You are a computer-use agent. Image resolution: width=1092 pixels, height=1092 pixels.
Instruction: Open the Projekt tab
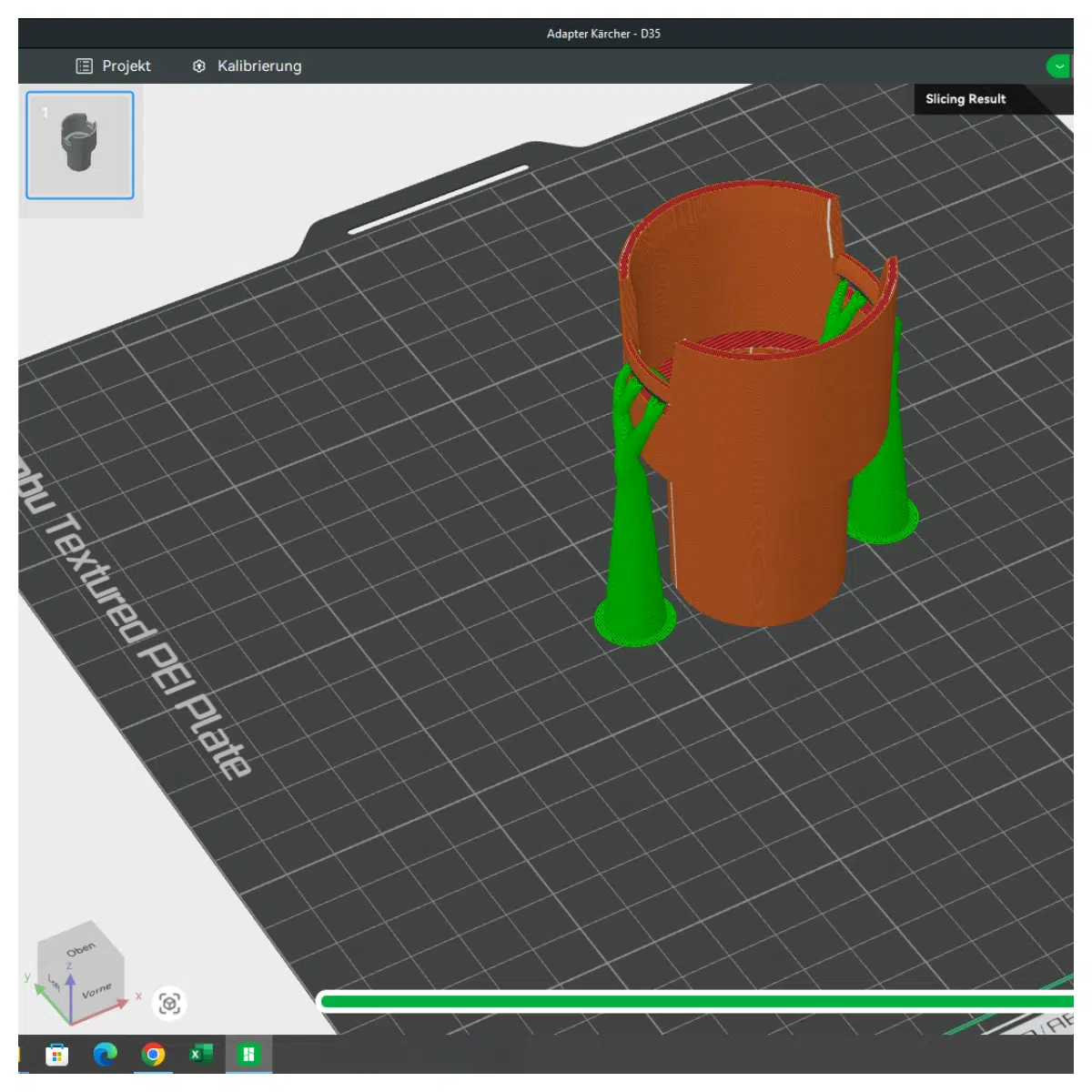pos(114,66)
